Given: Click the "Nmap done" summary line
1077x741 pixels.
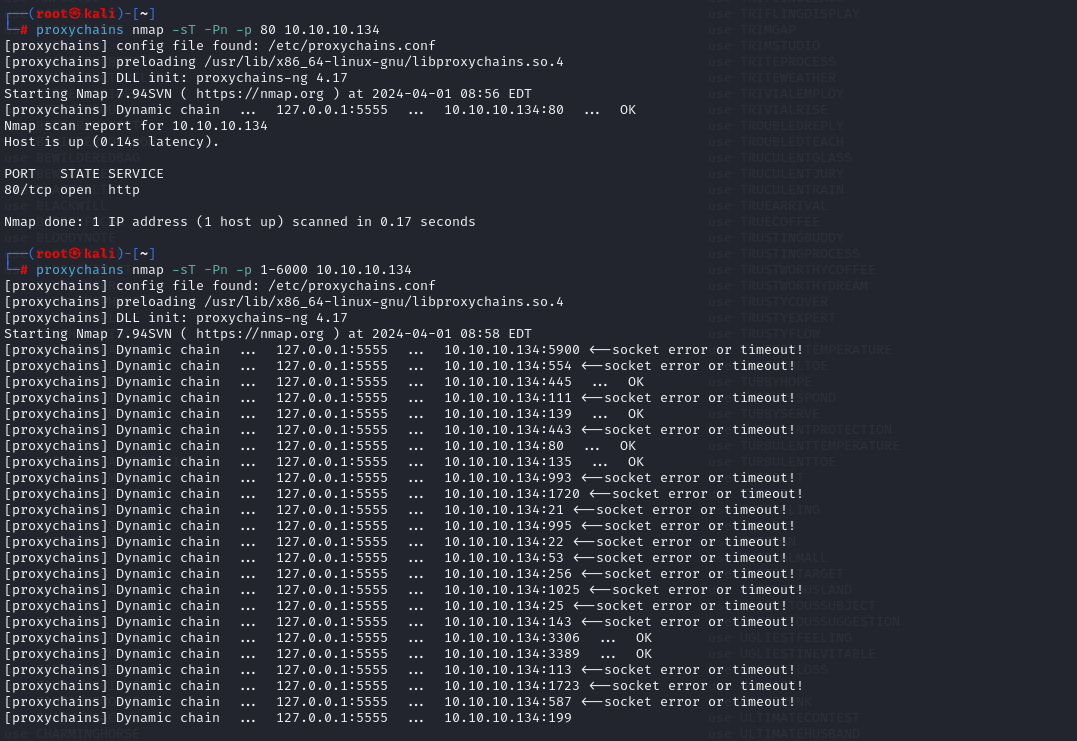Looking at the screenshot, I should point(240,222).
